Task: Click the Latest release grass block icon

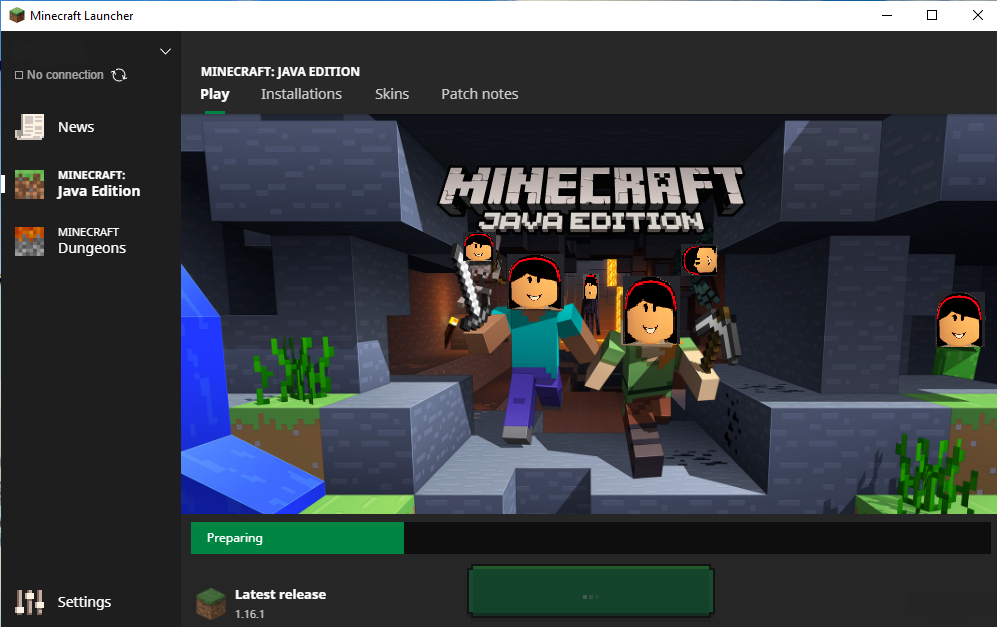Action: pyautogui.click(x=210, y=603)
